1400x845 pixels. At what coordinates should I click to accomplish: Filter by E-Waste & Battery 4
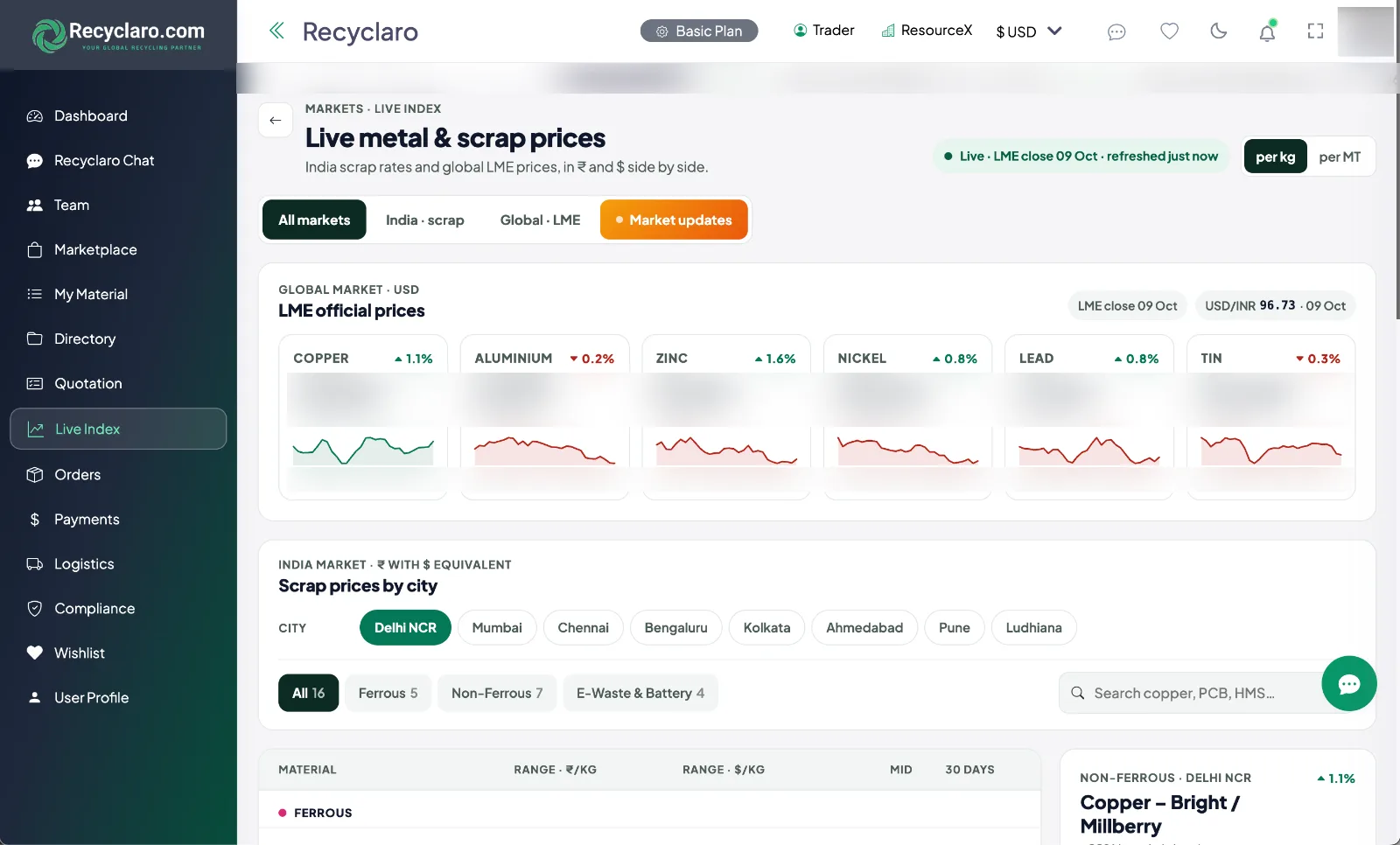[640, 693]
